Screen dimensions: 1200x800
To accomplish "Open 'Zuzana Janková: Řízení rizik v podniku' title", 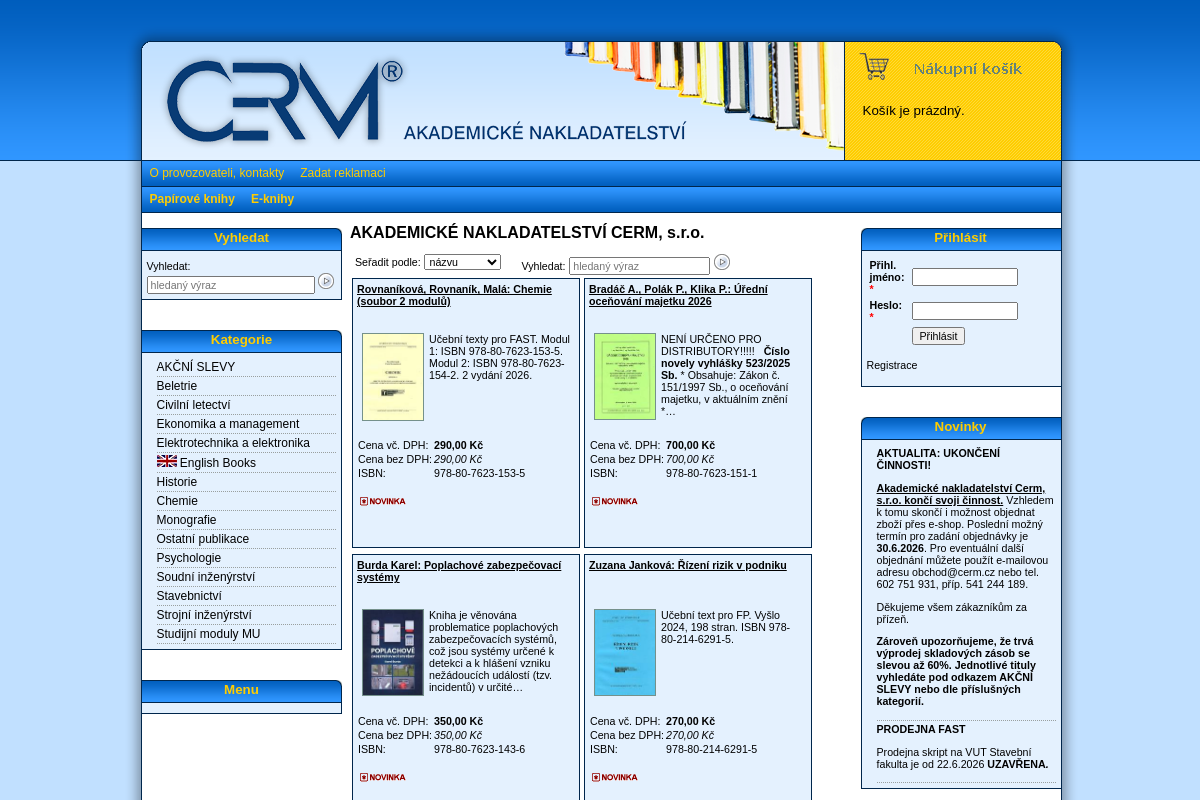I will tap(688, 565).
